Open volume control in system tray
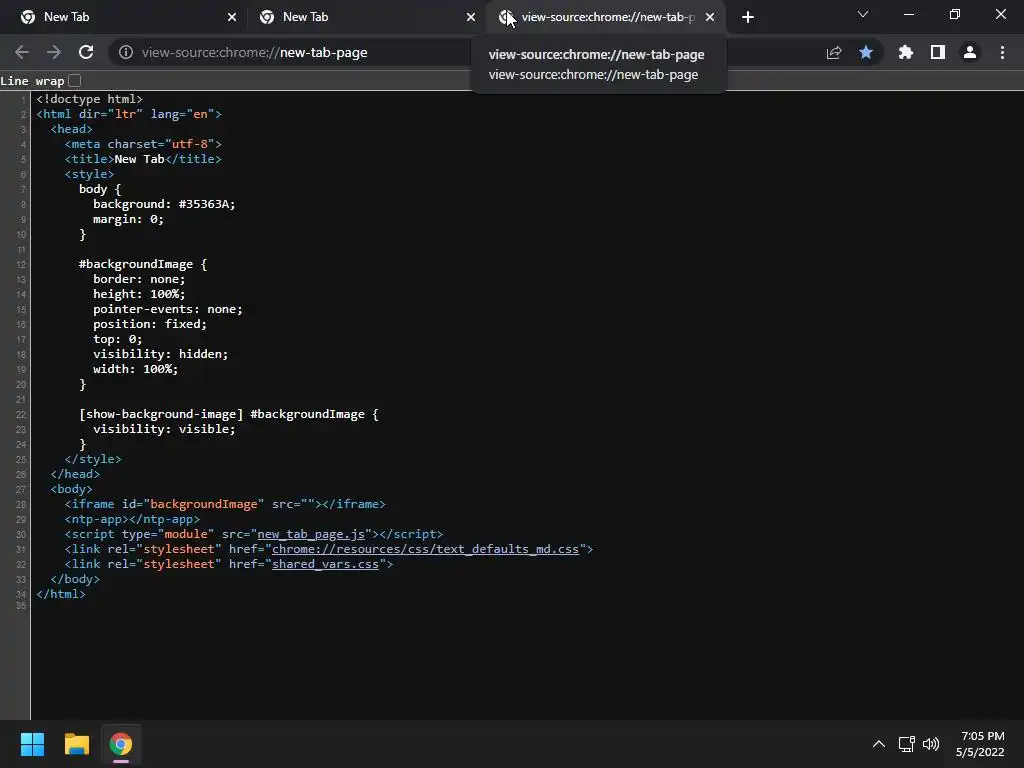The width and height of the screenshot is (1024, 768). (x=931, y=744)
